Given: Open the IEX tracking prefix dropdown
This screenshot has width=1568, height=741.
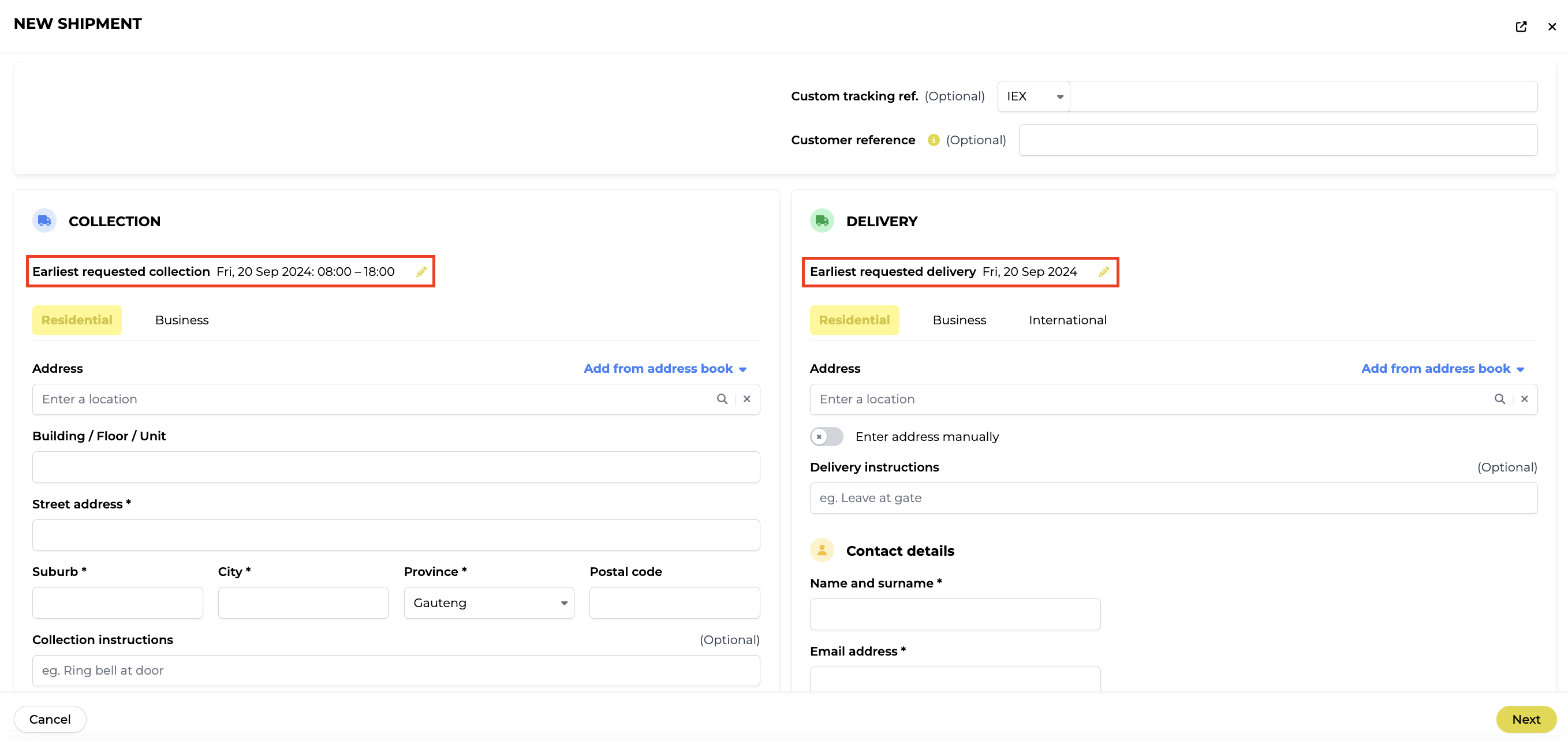Looking at the screenshot, I should pos(1033,96).
